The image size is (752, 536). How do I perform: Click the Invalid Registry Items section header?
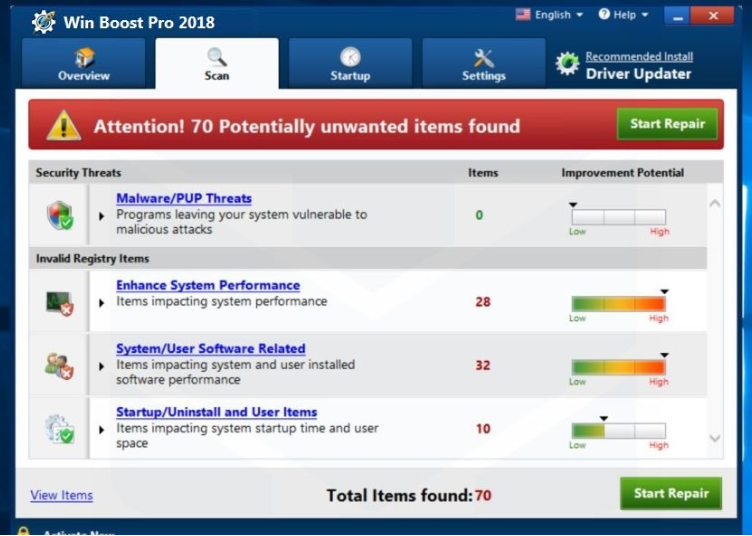(93, 259)
